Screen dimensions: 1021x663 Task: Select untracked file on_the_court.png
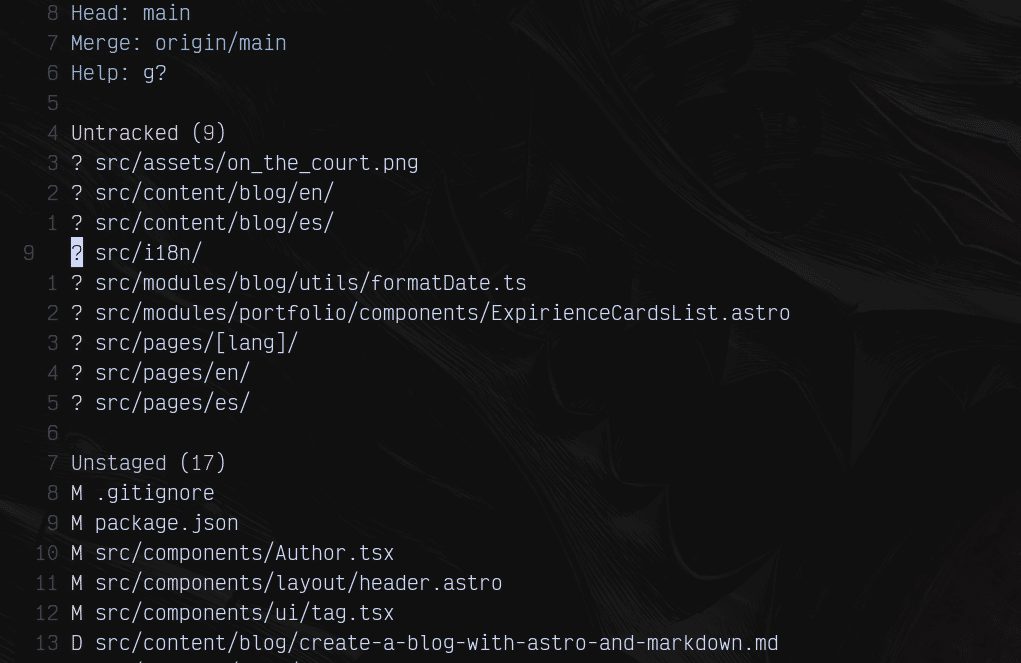pyautogui.click(x=256, y=163)
